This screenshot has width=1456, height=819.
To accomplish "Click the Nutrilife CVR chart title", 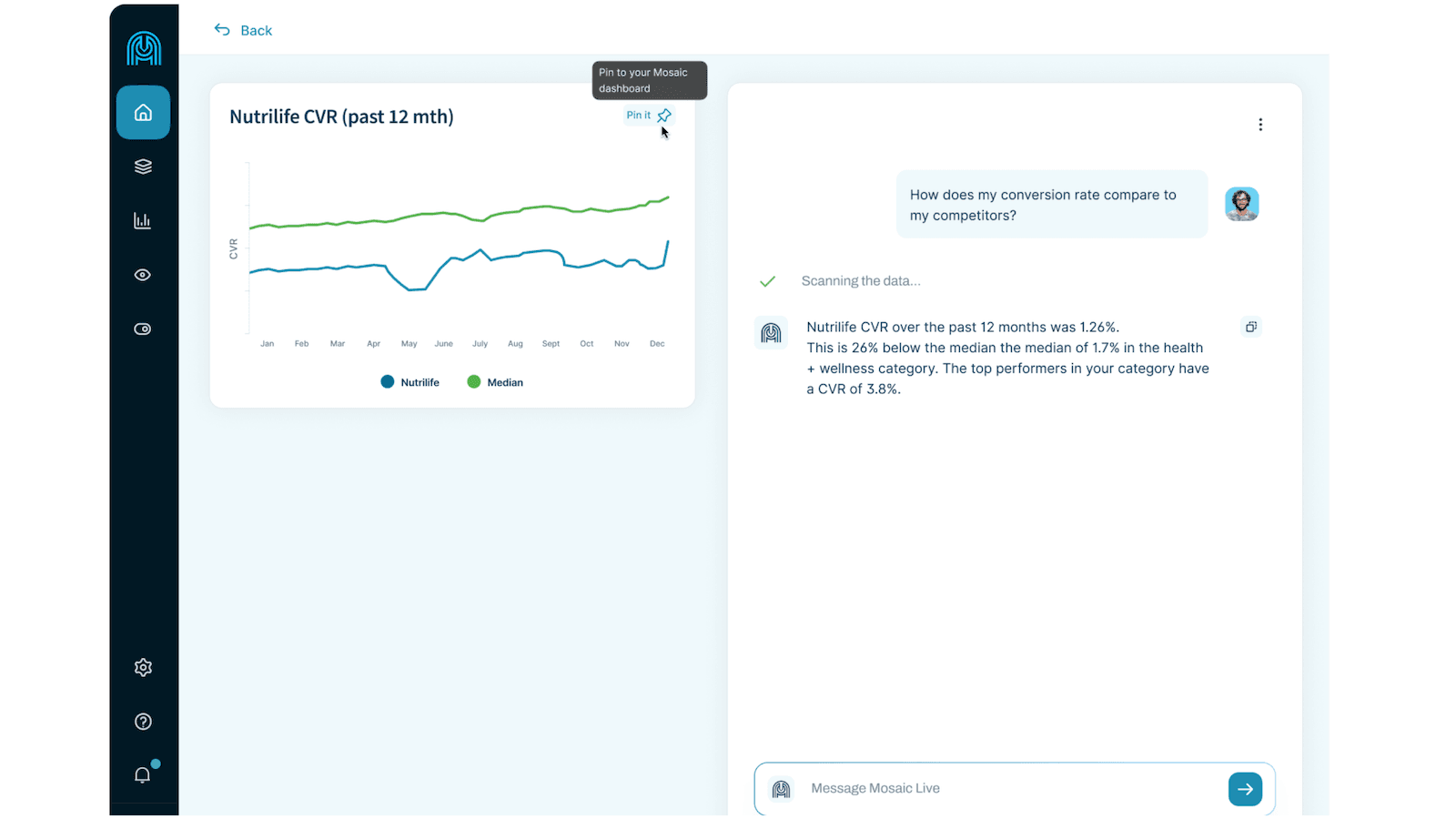I will pyautogui.click(x=341, y=117).
